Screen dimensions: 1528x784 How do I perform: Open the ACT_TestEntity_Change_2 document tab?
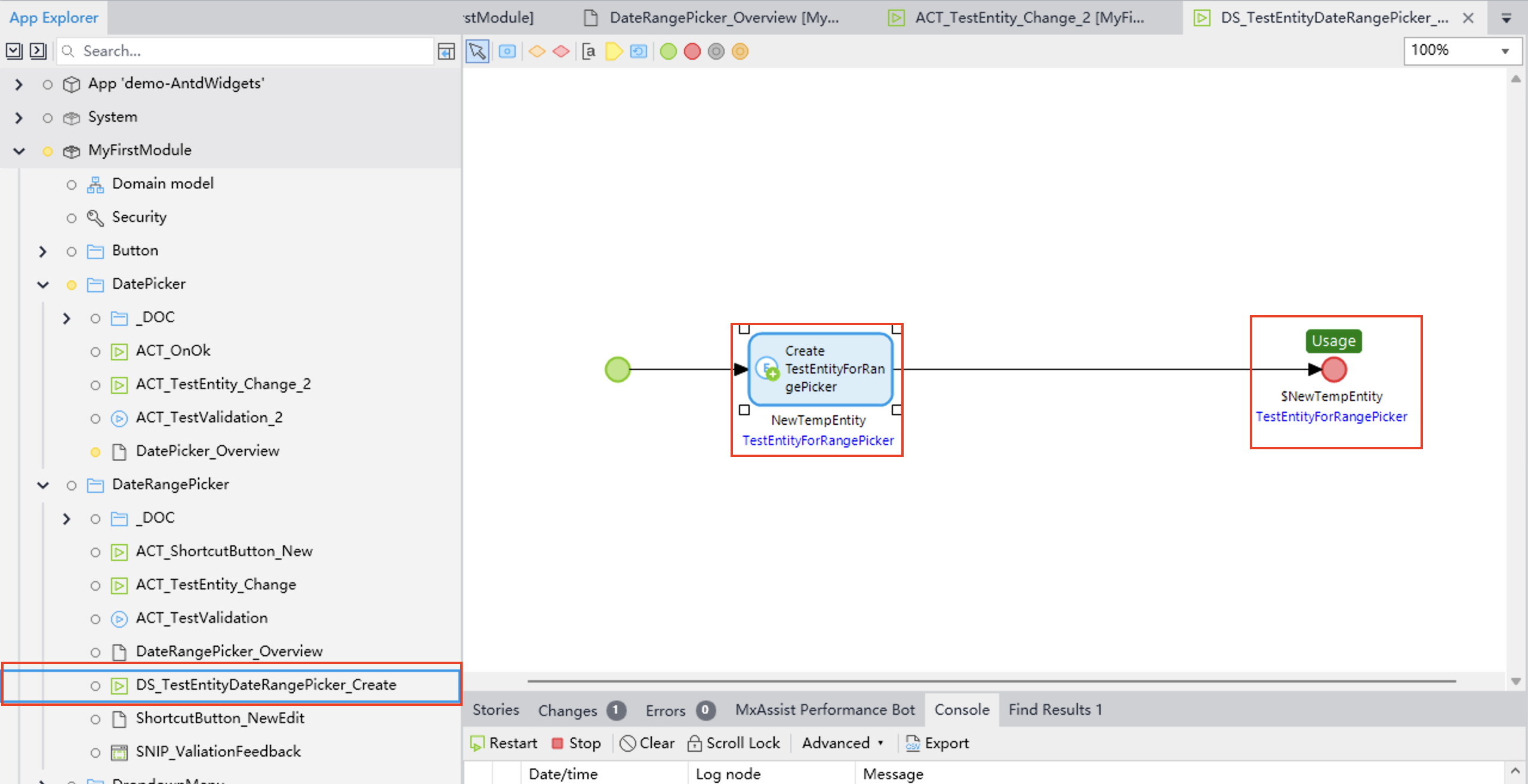click(1028, 18)
